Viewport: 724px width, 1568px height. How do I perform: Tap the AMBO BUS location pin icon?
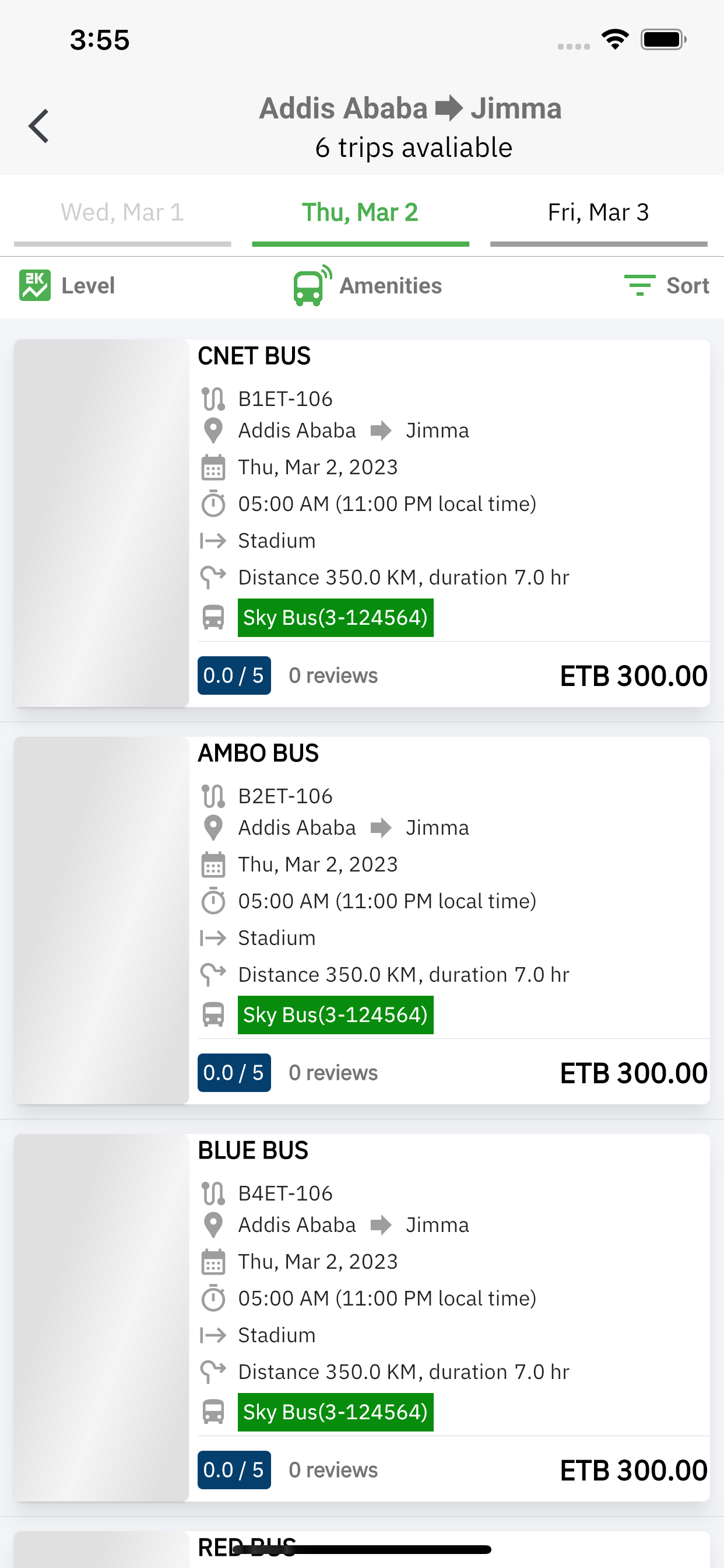[x=213, y=828]
